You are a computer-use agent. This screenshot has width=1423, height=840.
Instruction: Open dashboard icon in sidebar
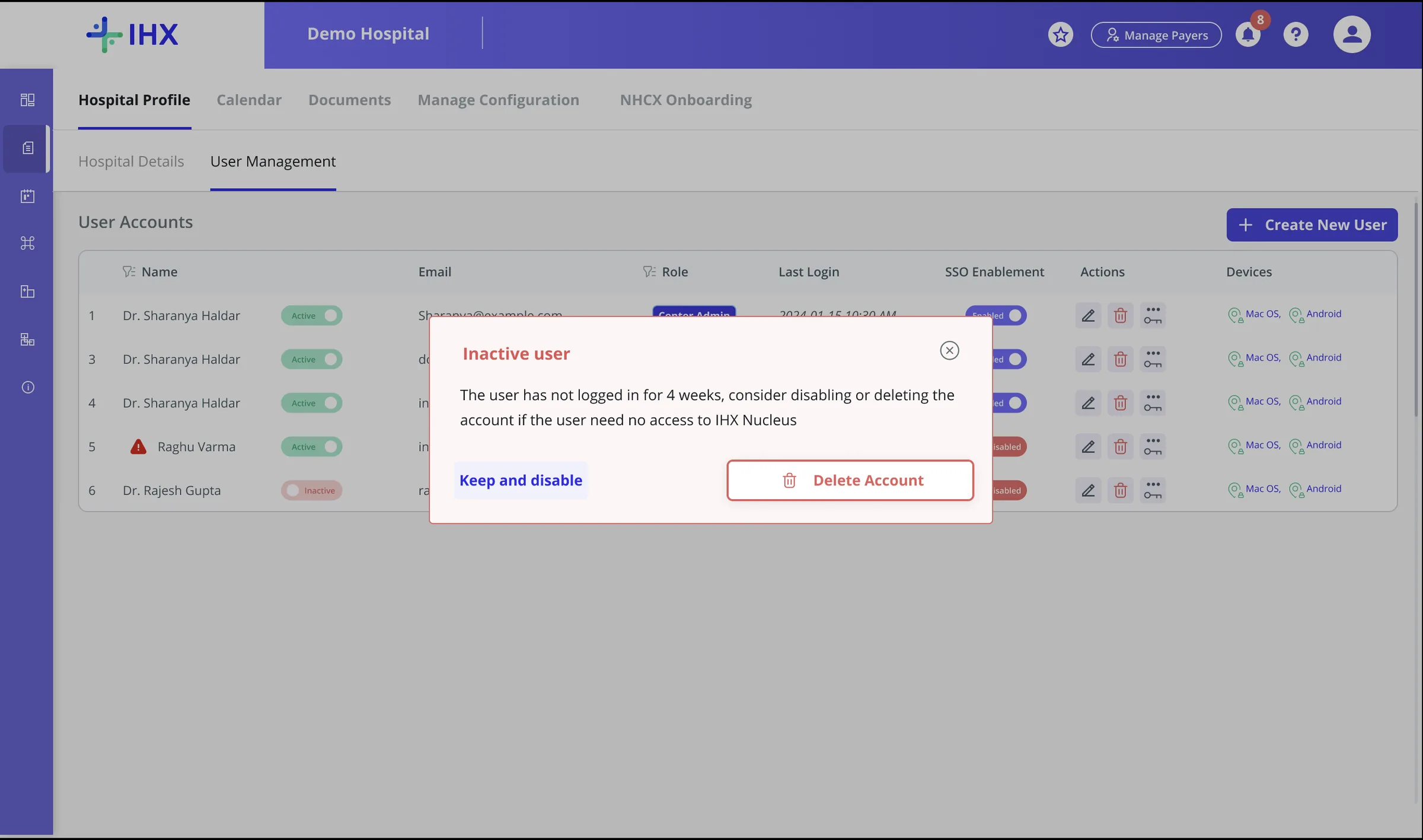(27, 100)
